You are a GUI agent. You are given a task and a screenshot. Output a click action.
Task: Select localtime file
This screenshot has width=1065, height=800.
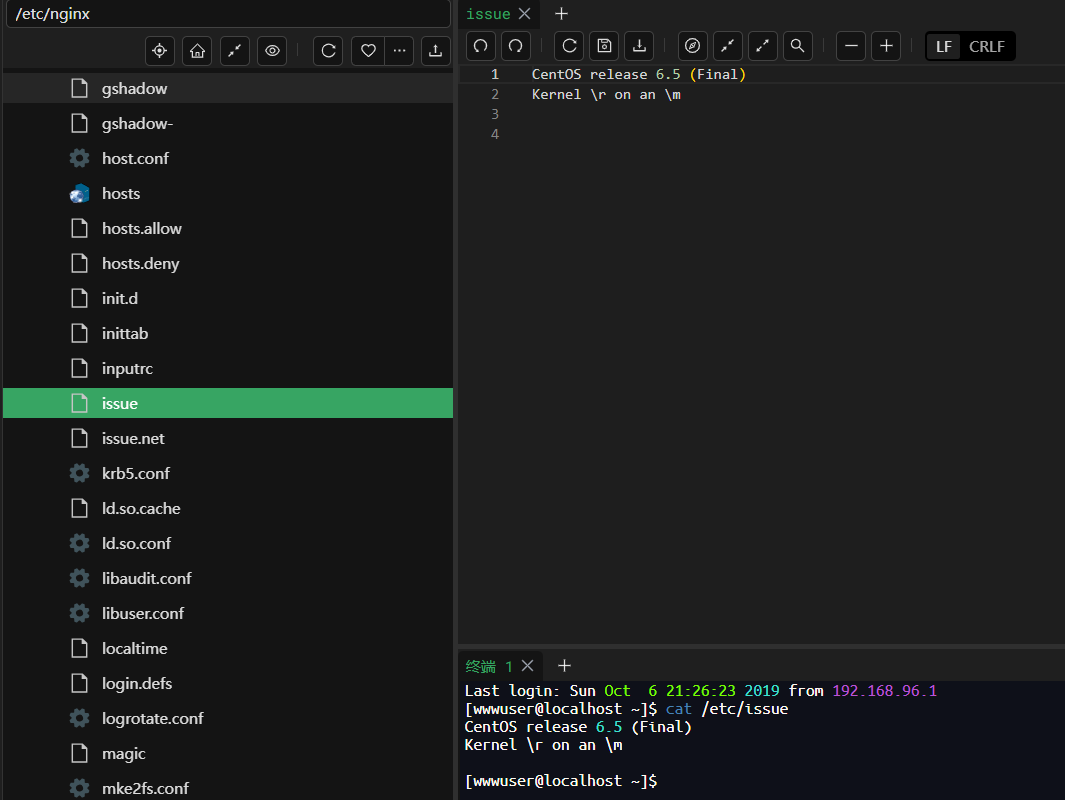coord(228,649)
